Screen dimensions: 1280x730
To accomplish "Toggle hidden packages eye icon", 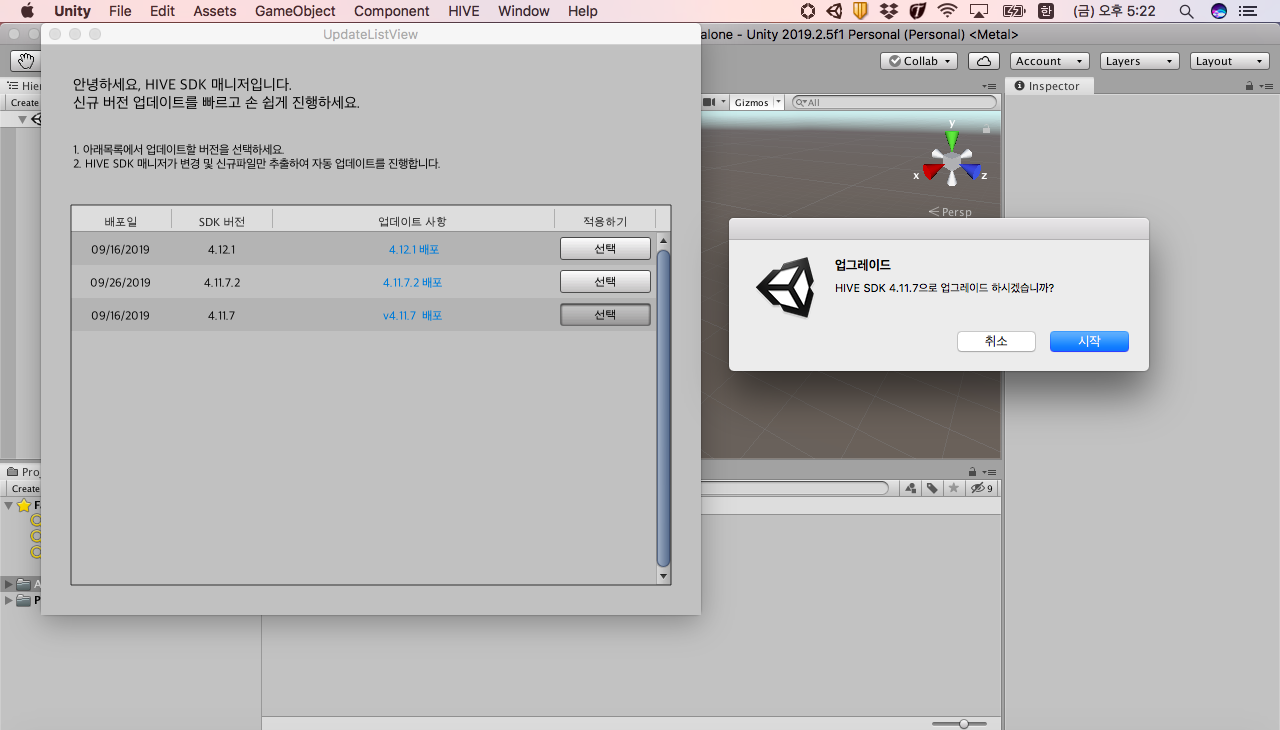I will (x=982, y=488).
